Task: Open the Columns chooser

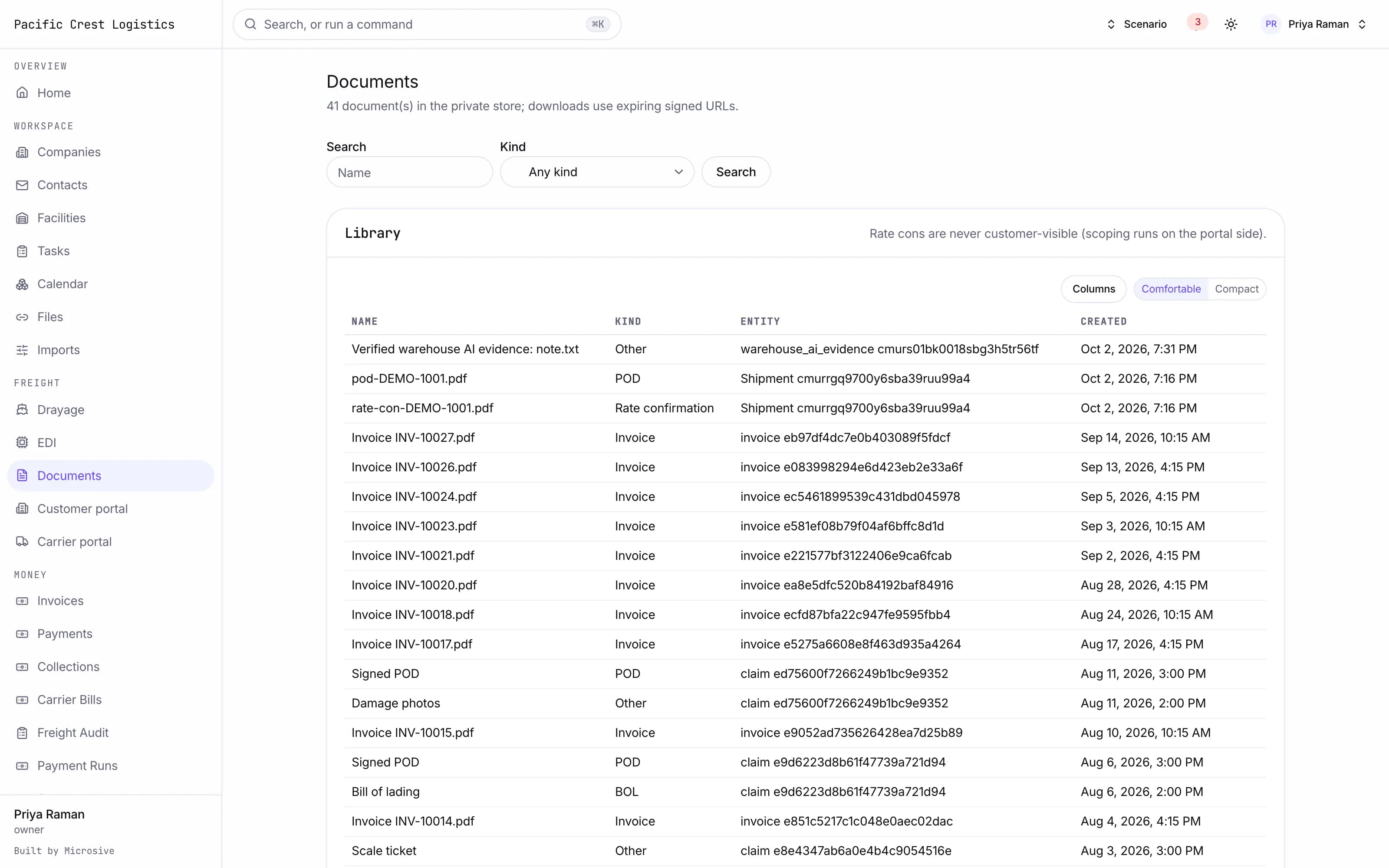Action: click(1093, 289)
